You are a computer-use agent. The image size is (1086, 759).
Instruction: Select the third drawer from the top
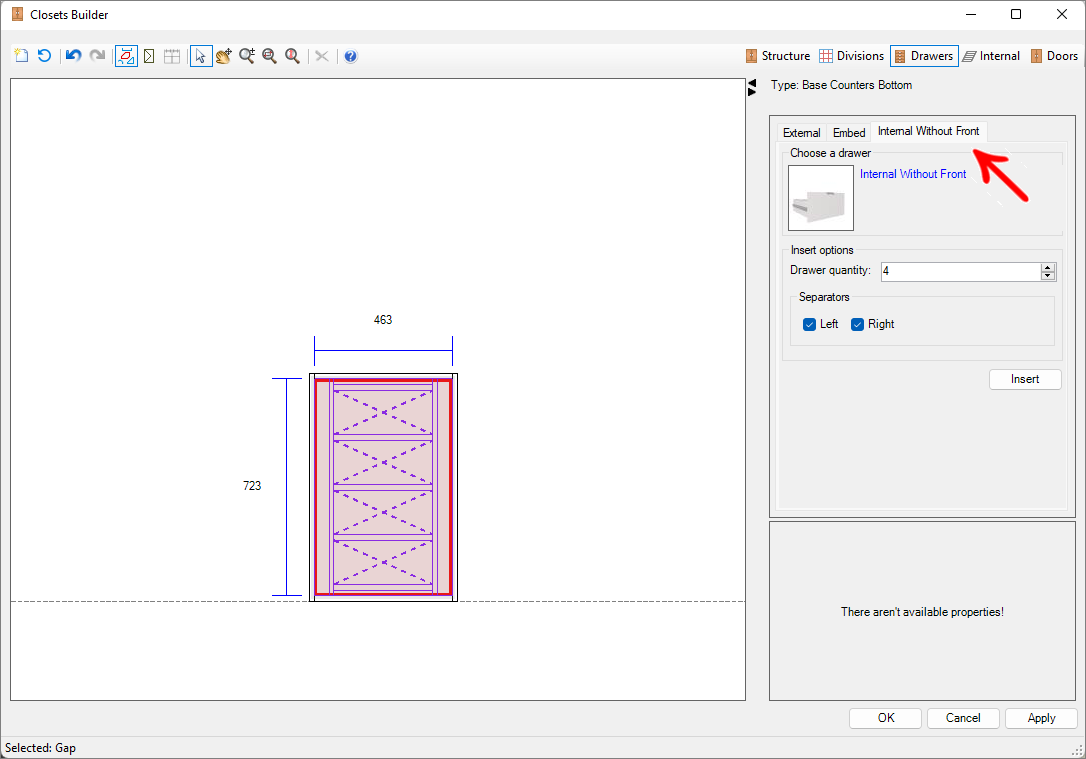[x=383, y=512]
